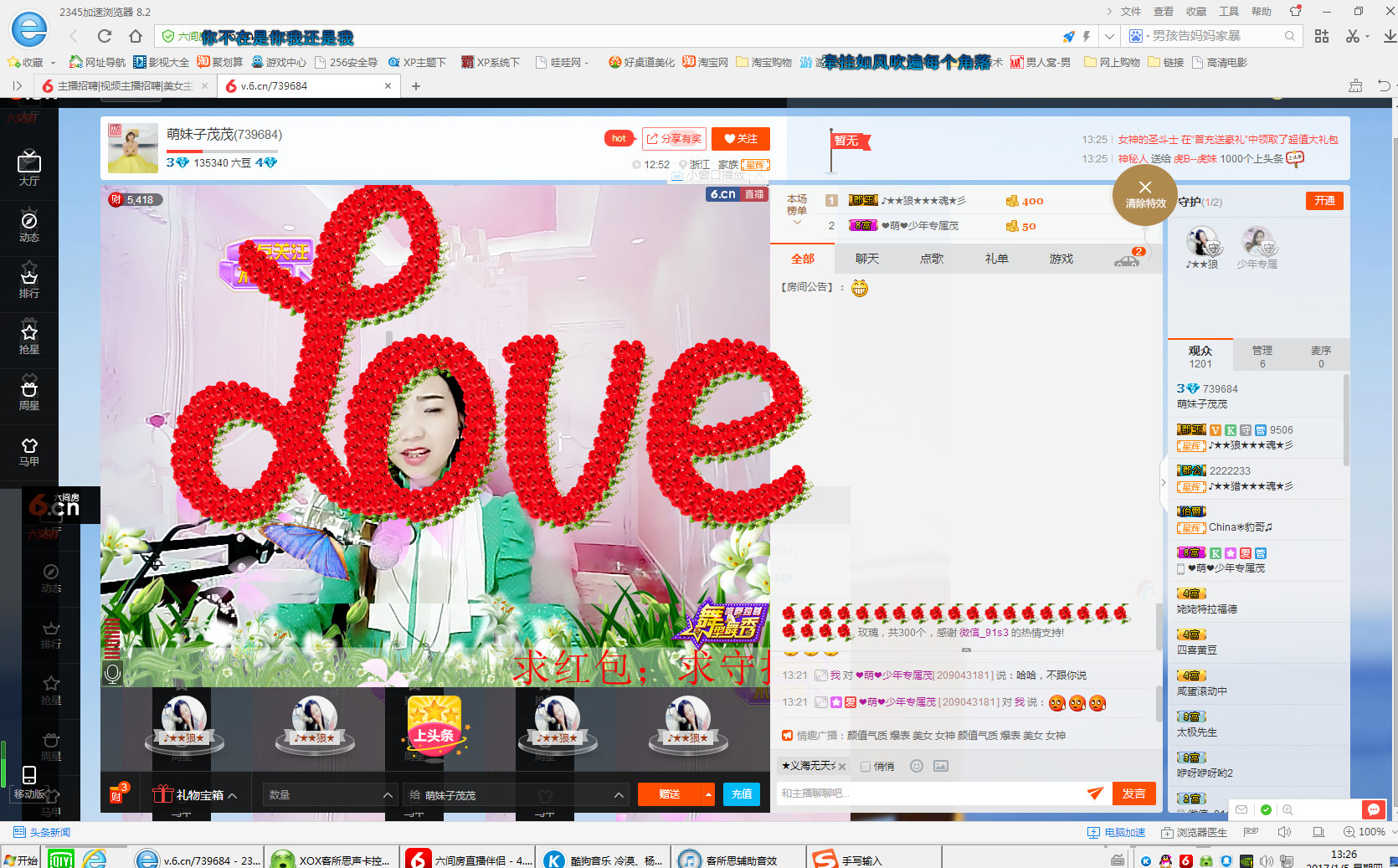
Task: Click the paper plane fly-screen icon
Action: (1095, 794)
